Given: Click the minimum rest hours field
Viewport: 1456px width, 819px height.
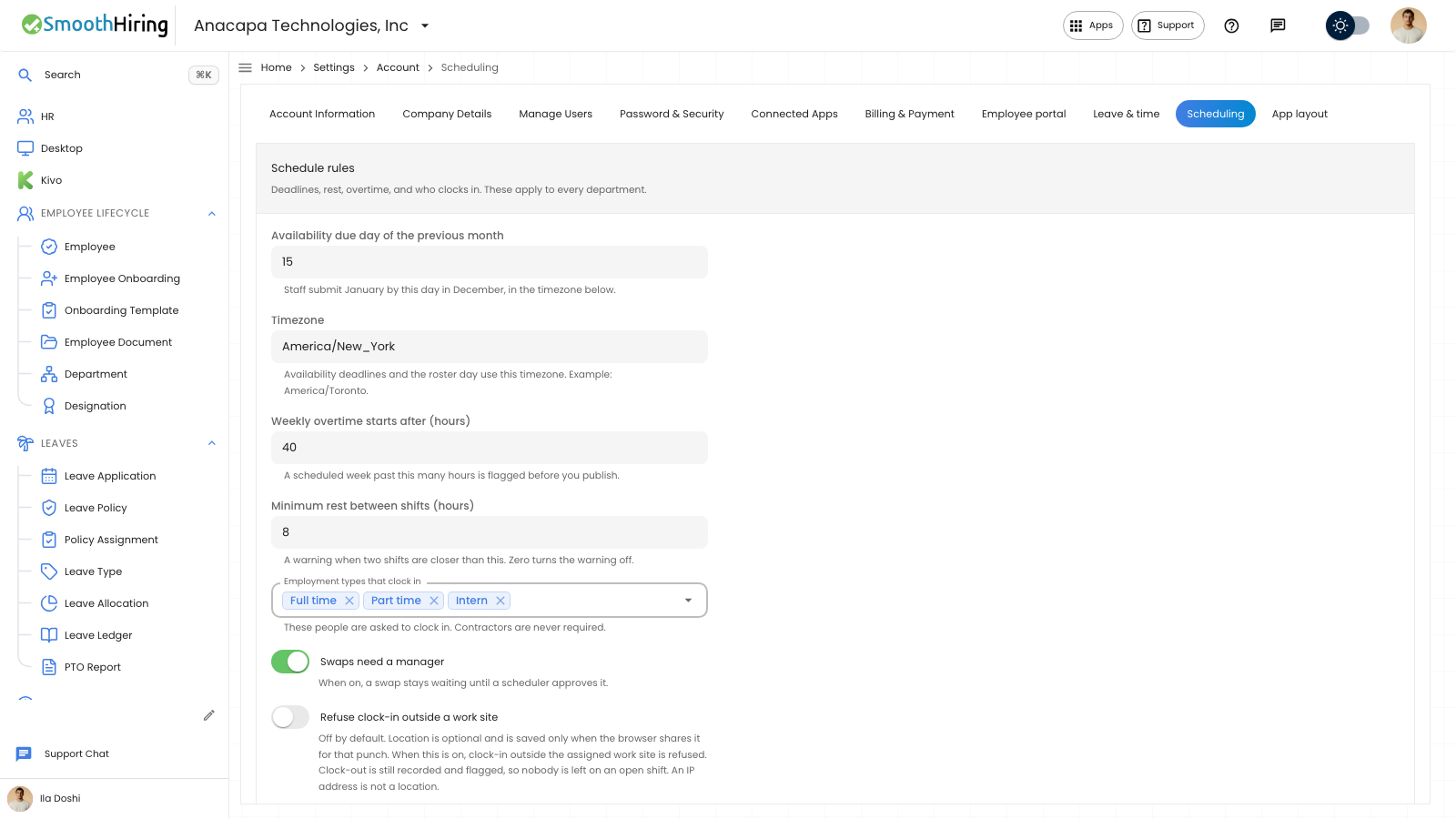Looking at the screenshot, I should click(x=490, y=532).
